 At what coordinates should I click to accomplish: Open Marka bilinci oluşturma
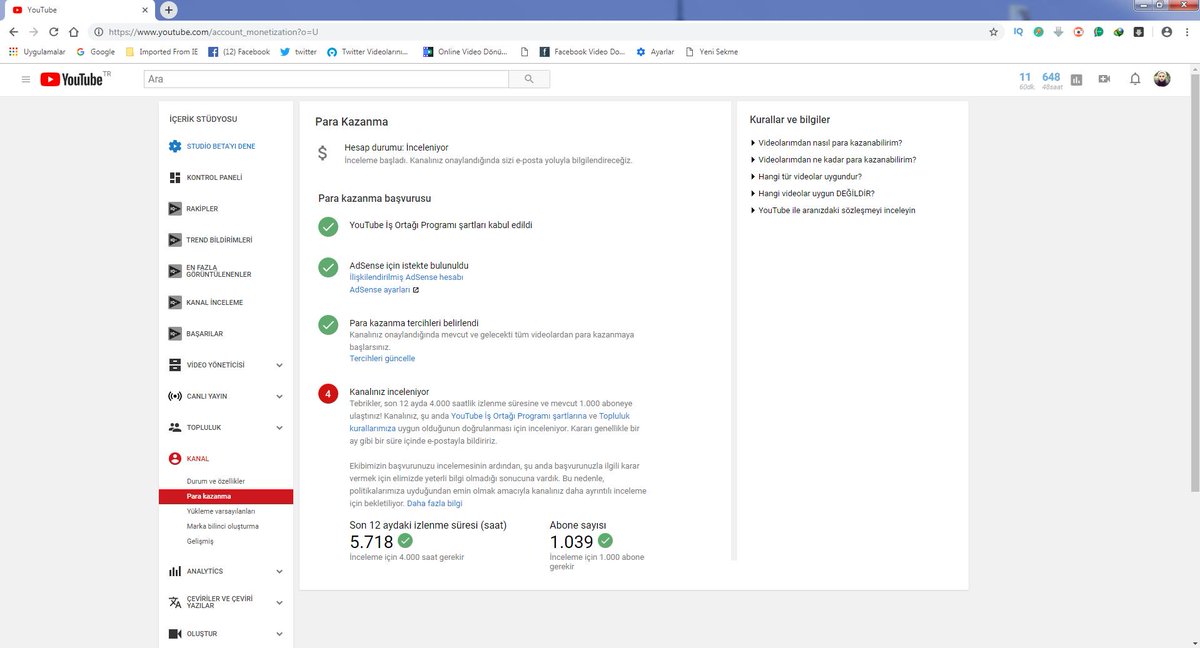(x=225, y=526)
